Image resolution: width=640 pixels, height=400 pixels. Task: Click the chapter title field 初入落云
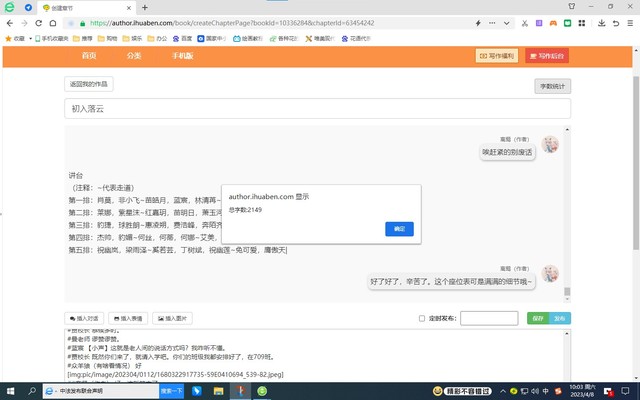[x=316, y=108]
